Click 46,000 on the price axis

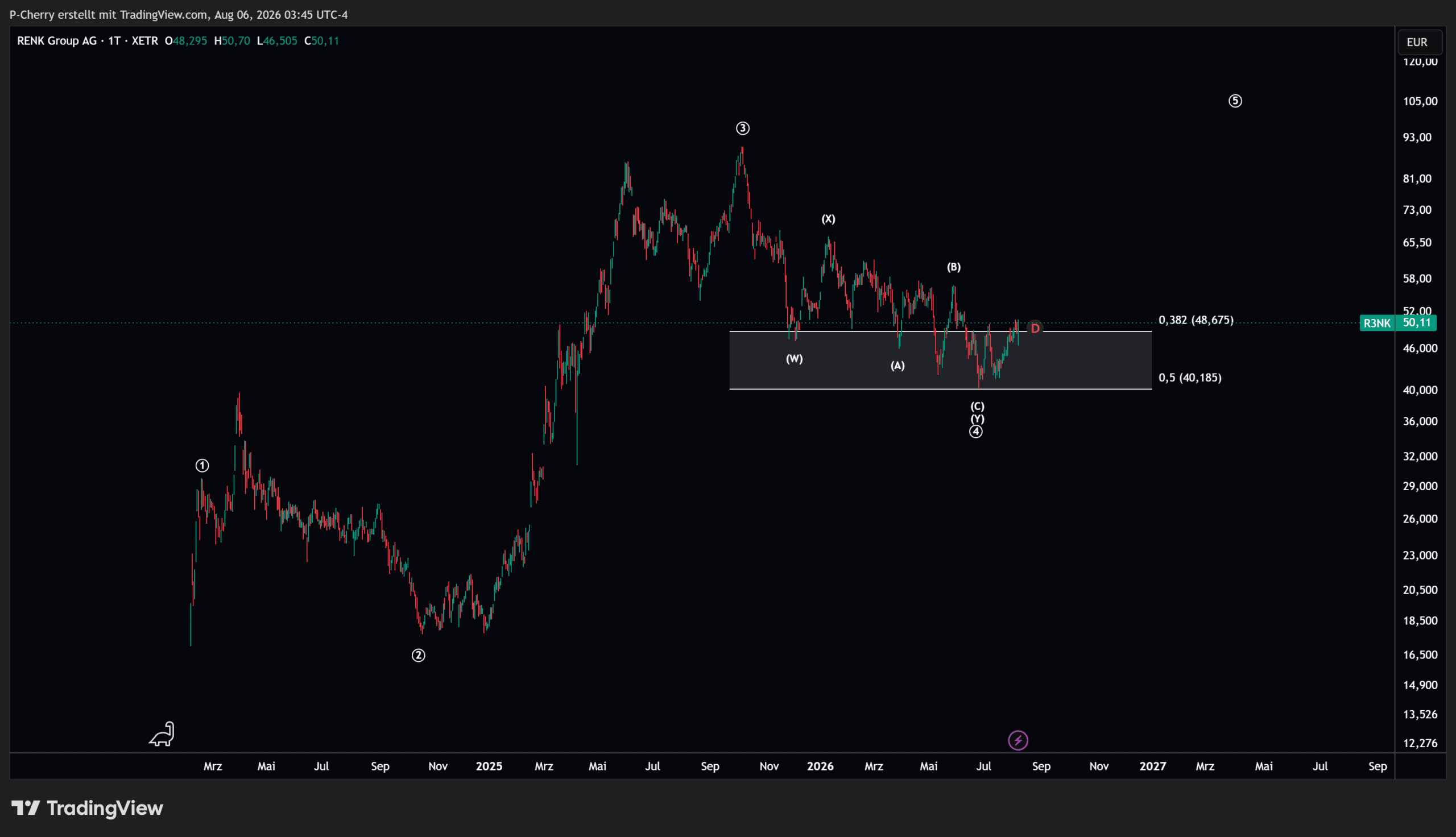(x=1420, y=349)
